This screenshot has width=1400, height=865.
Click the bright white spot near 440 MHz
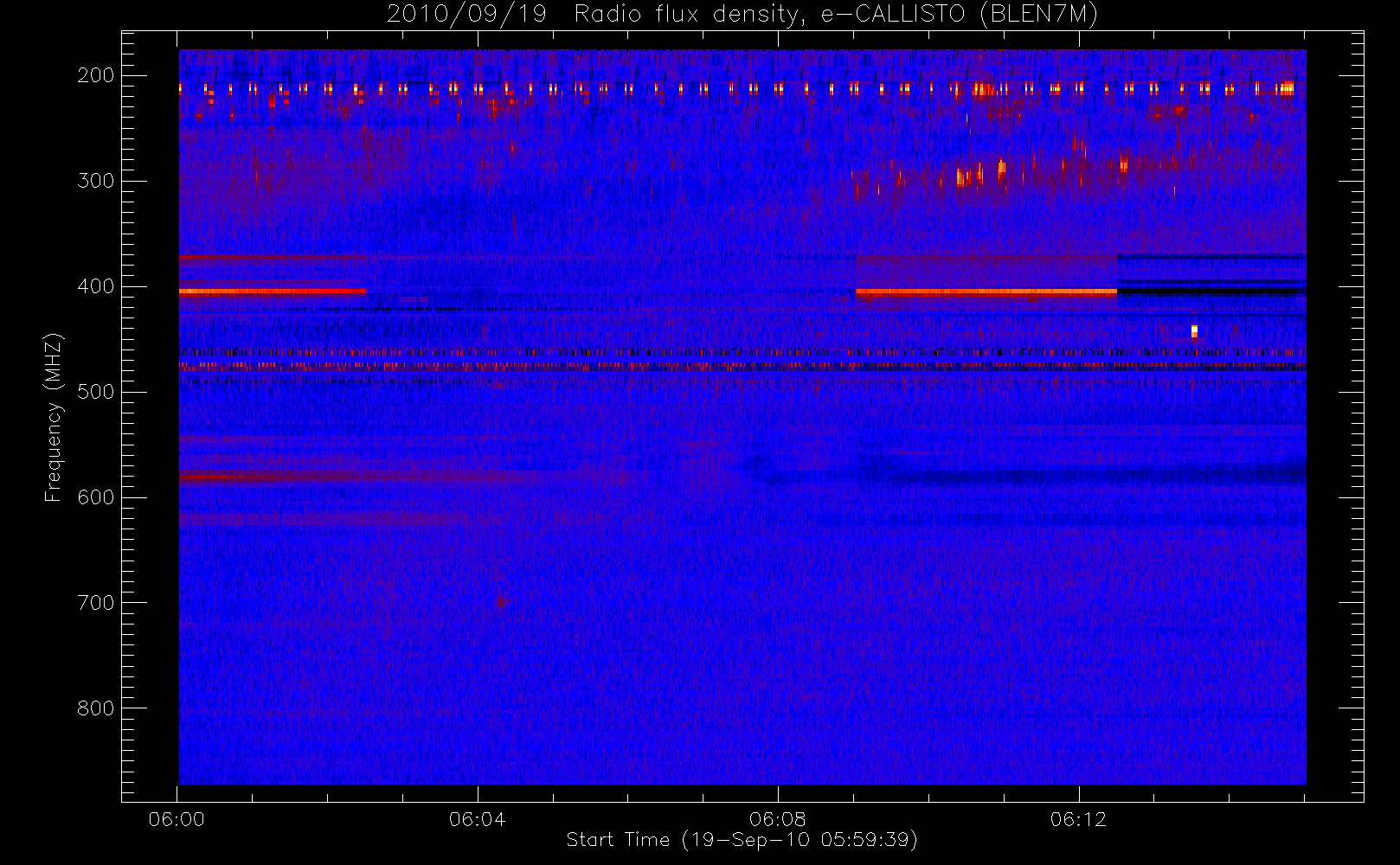(1194, 331)
